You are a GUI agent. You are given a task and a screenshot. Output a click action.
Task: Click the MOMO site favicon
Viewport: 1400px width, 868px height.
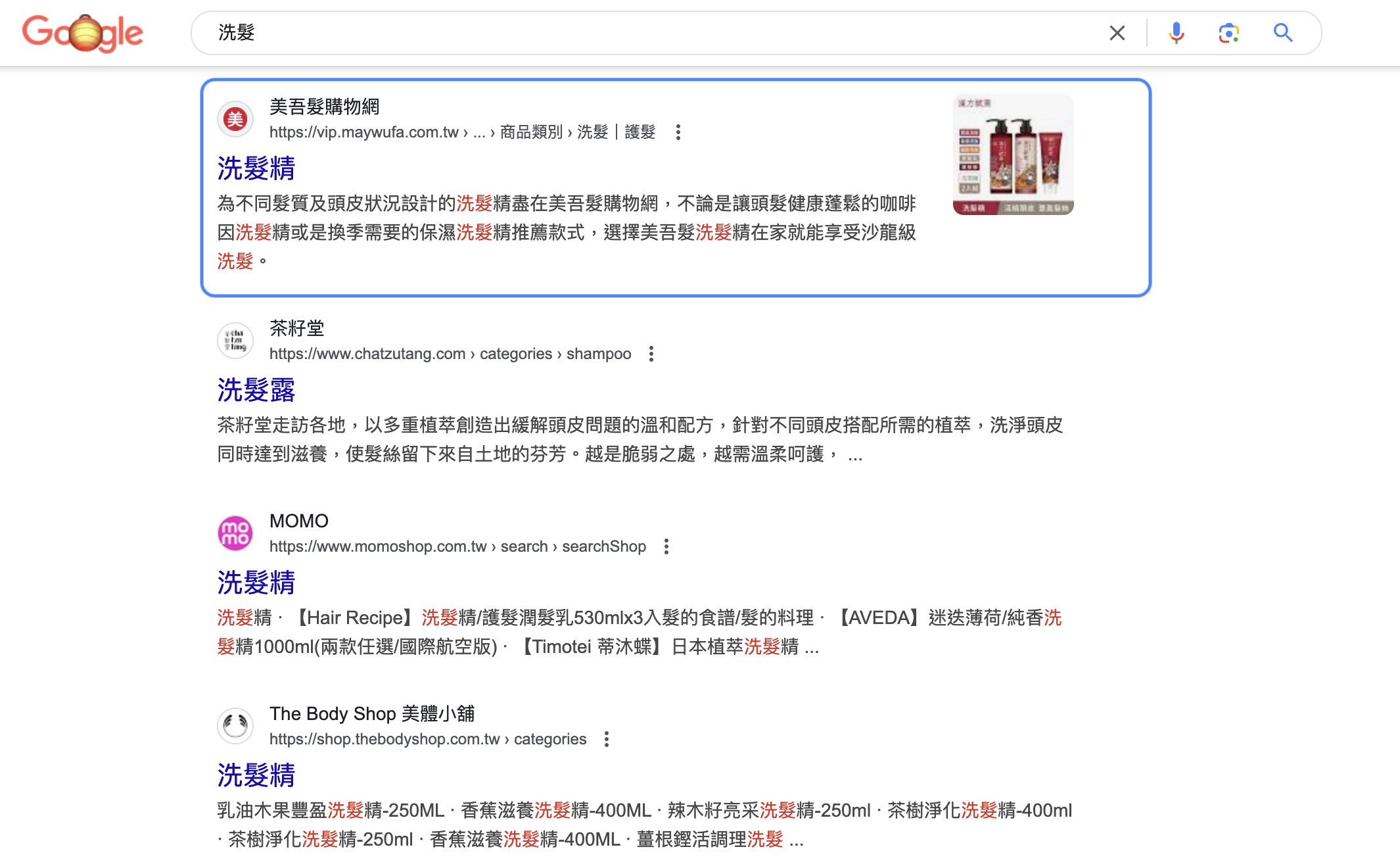[x=235, y=533]
